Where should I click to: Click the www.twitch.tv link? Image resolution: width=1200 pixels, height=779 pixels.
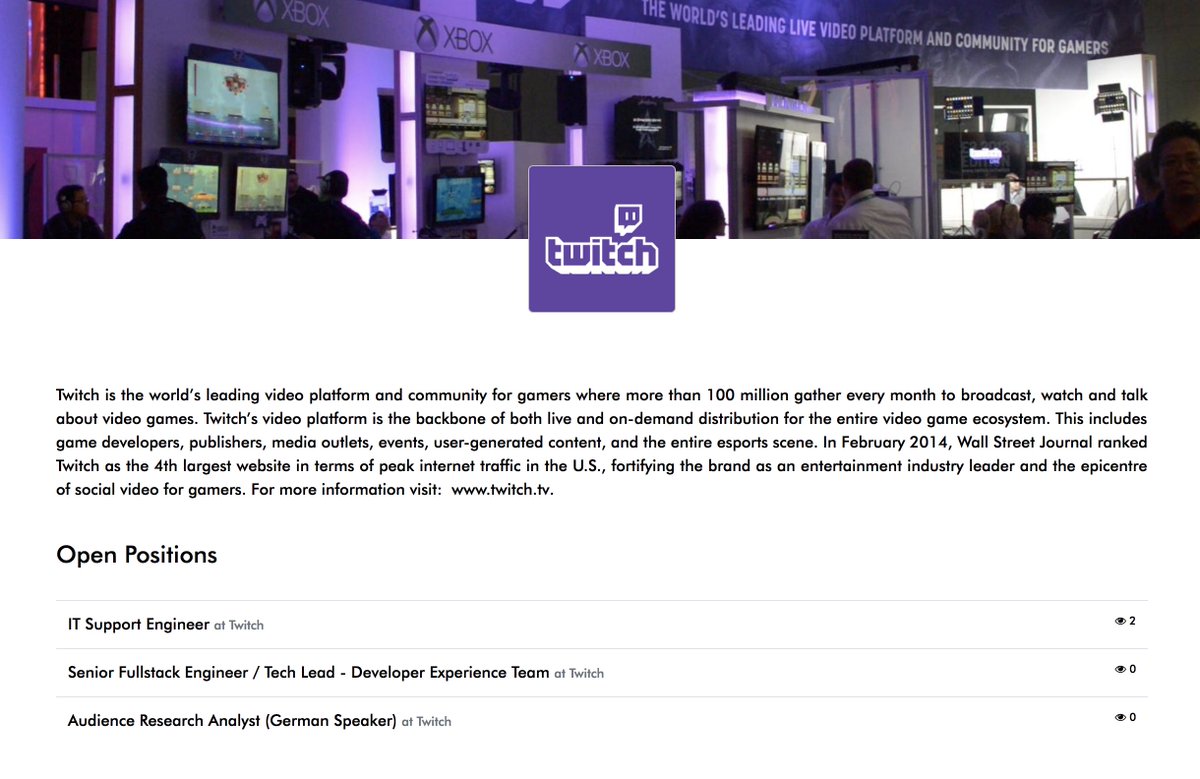tap(502, 491)
